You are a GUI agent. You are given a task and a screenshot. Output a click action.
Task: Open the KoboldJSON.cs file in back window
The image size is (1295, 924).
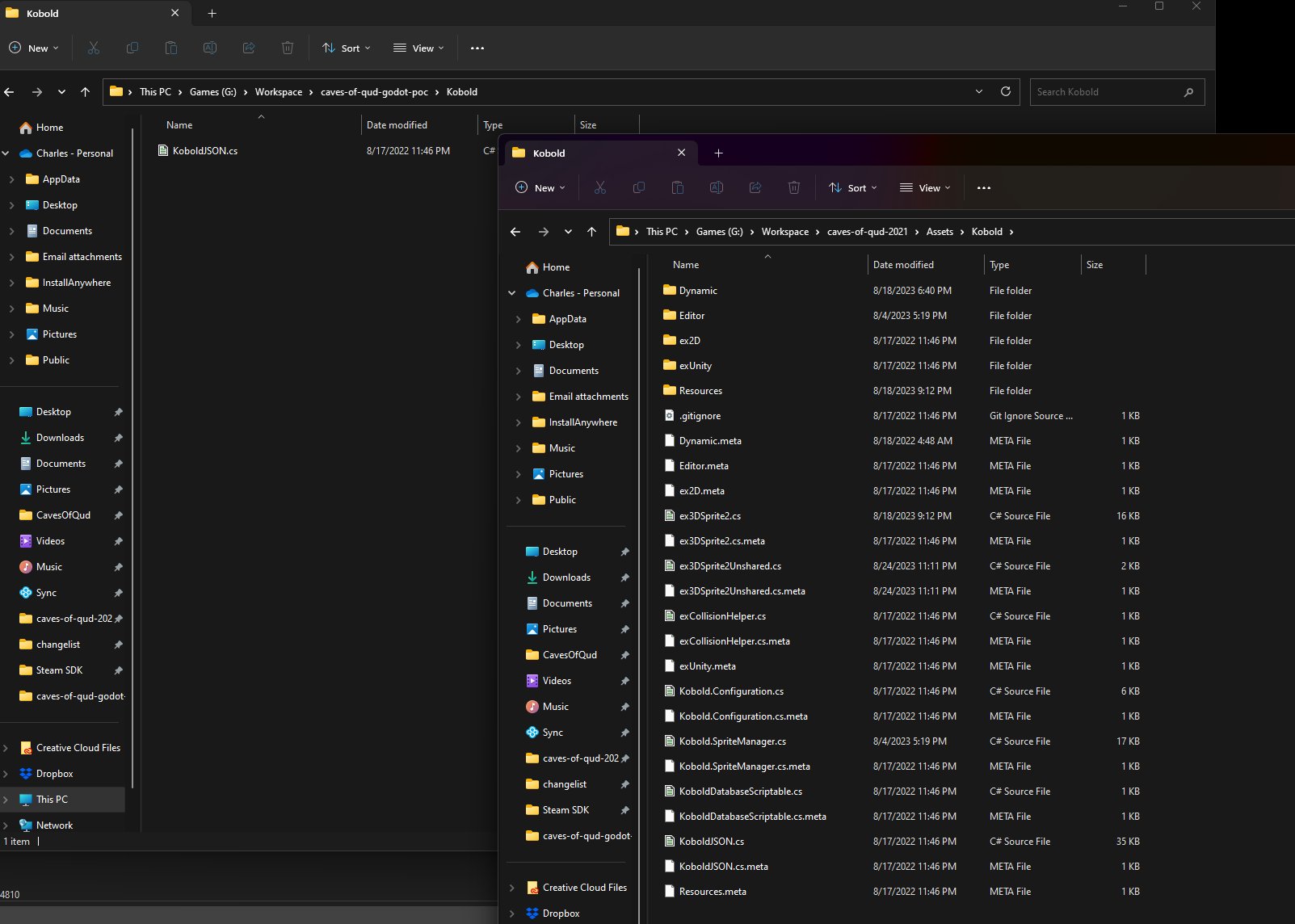pos(205,151)
